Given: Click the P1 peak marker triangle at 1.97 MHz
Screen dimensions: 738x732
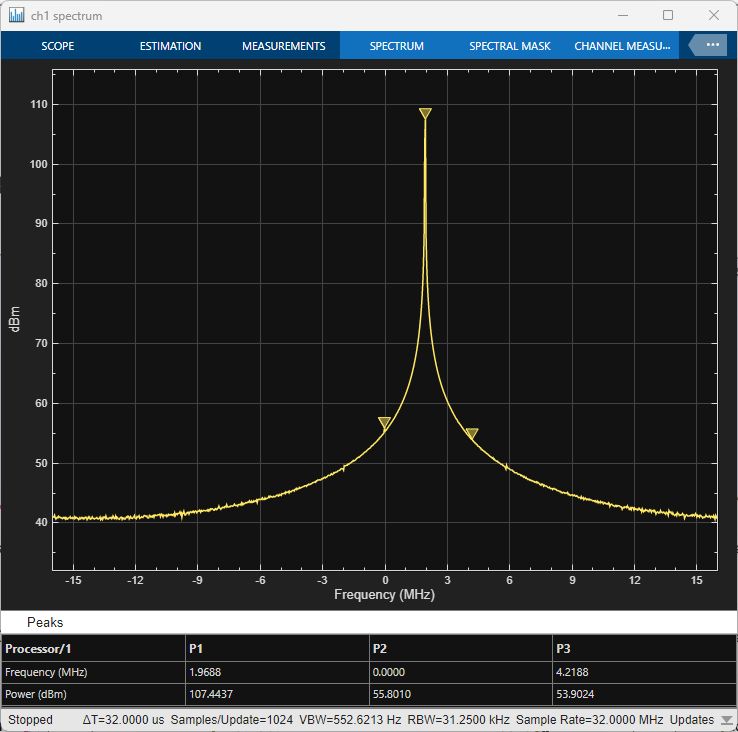Looking at the screenshot, I should (x=425, y=114).
